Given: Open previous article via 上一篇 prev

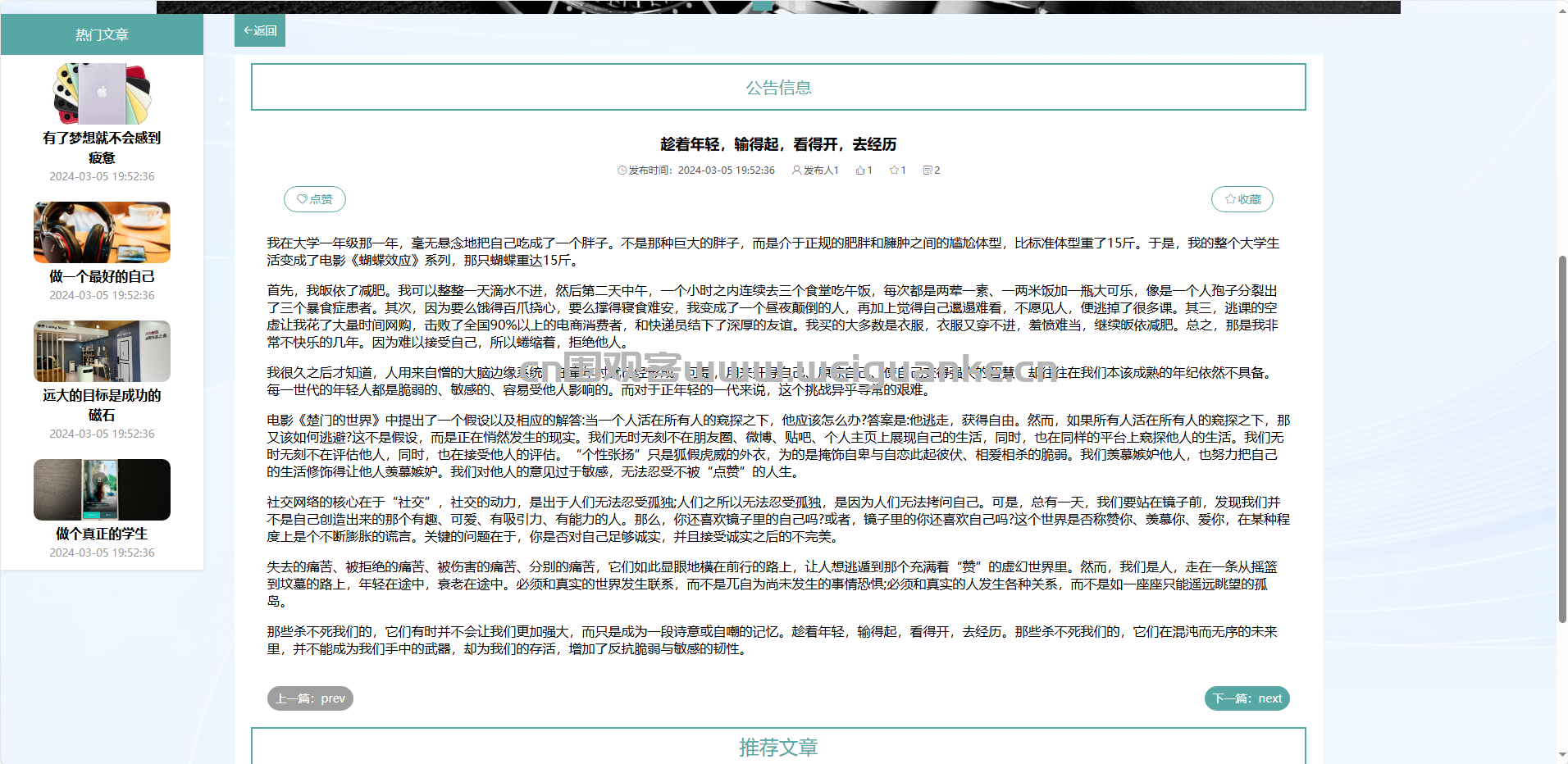Looking at the screenshot, I should (x=310, y=698).
